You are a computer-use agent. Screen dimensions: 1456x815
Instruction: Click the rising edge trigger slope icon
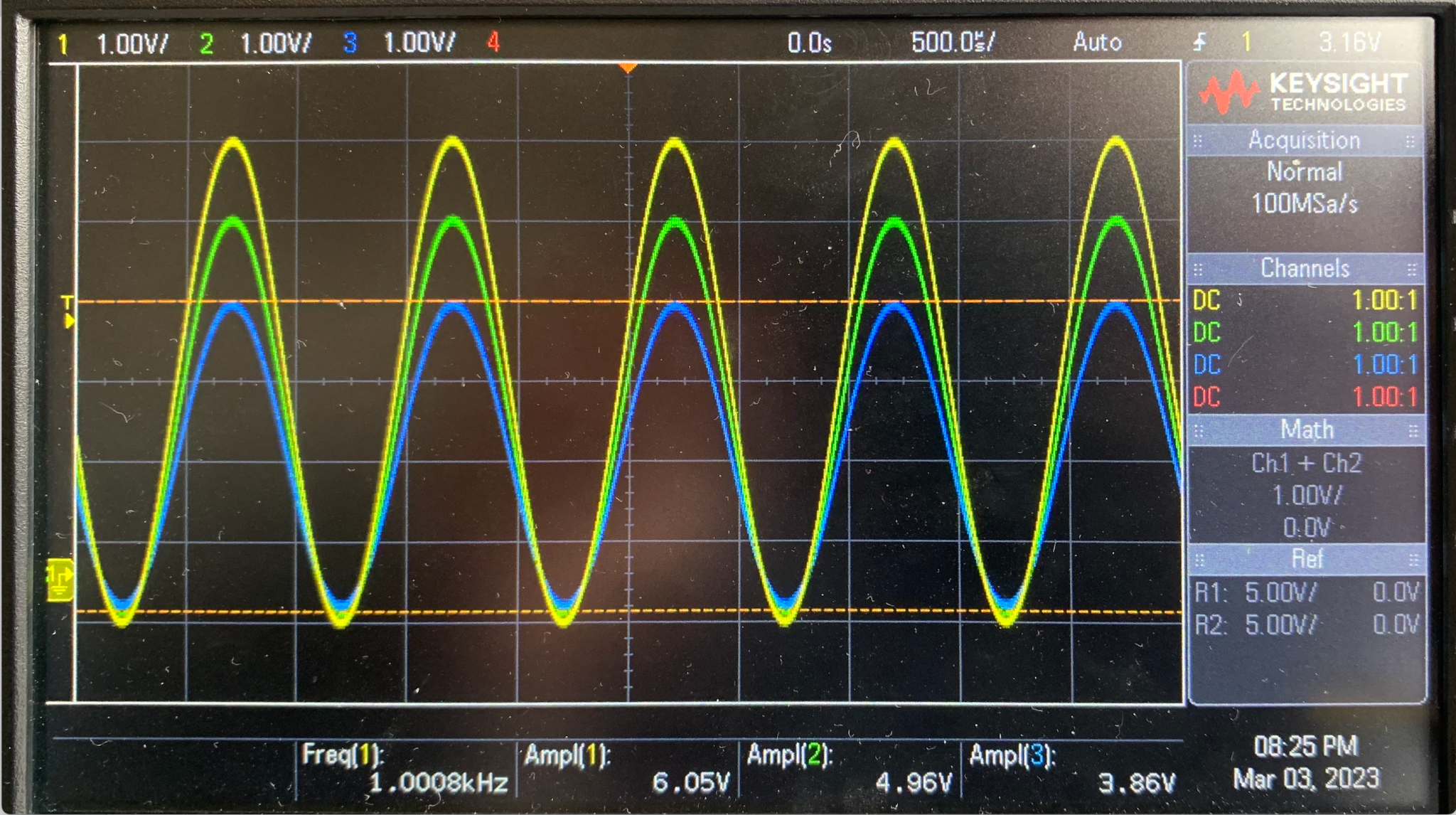point(1200,43)
